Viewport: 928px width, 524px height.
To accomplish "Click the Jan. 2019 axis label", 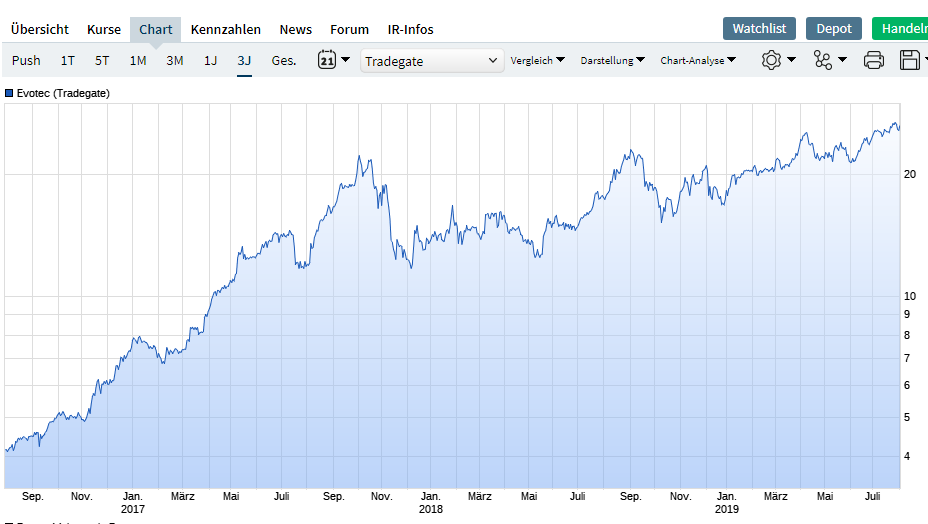I will pyautogui.click(x=727, y=503).
